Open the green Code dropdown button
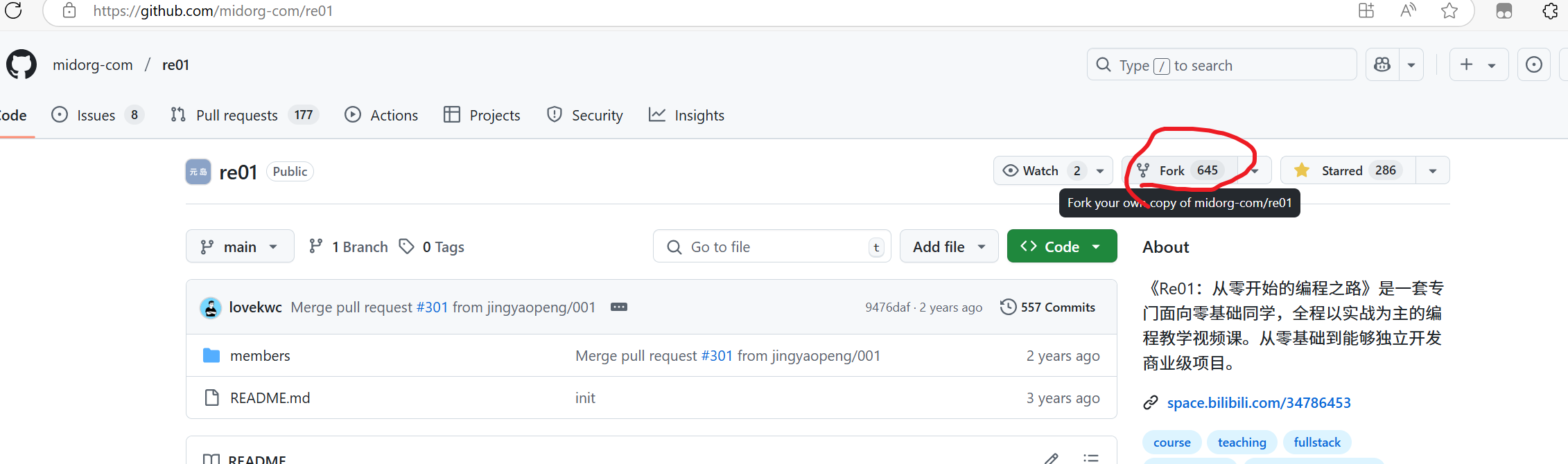The image size is (1568, 464). (1062, 246)
